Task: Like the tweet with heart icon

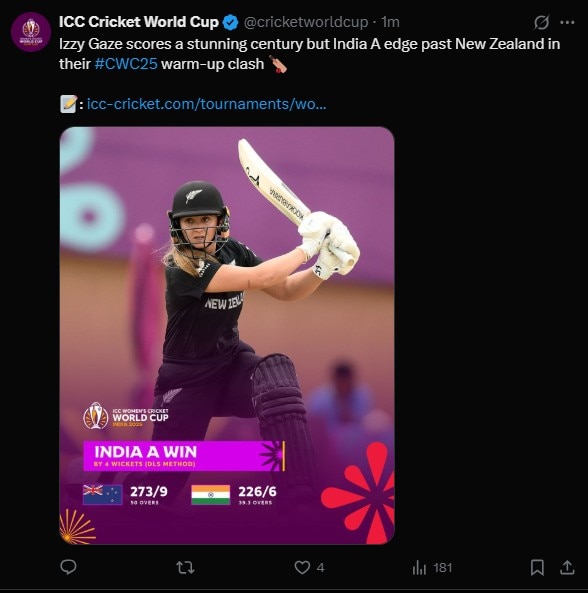Action: [302, 567]
